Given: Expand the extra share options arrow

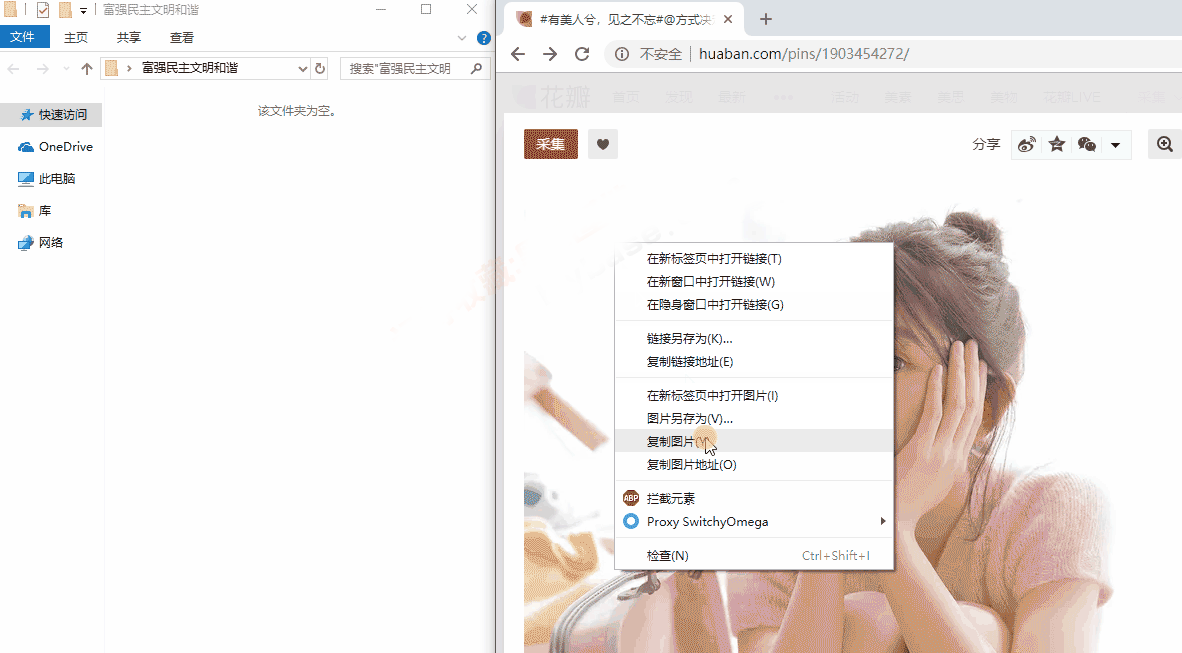Looking at the screenshot, I should tap(1115, 143).
